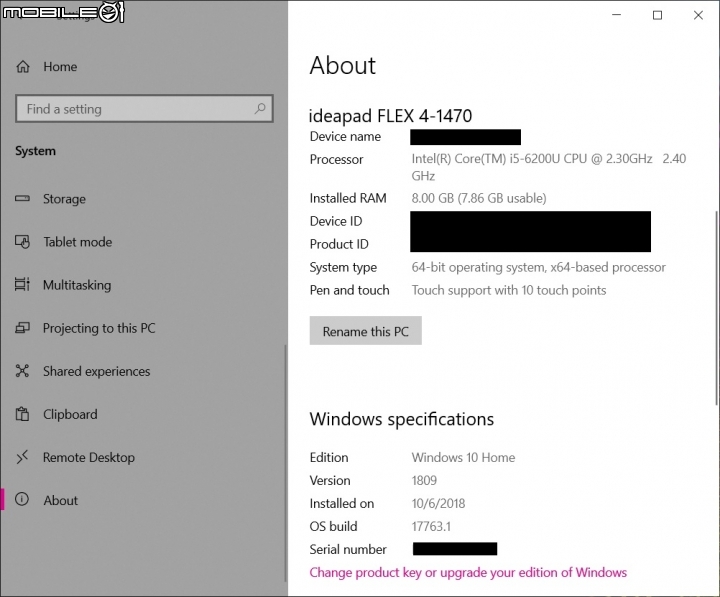Click the Tablet mode icon

pyautogui.click(x=22, y=242)
